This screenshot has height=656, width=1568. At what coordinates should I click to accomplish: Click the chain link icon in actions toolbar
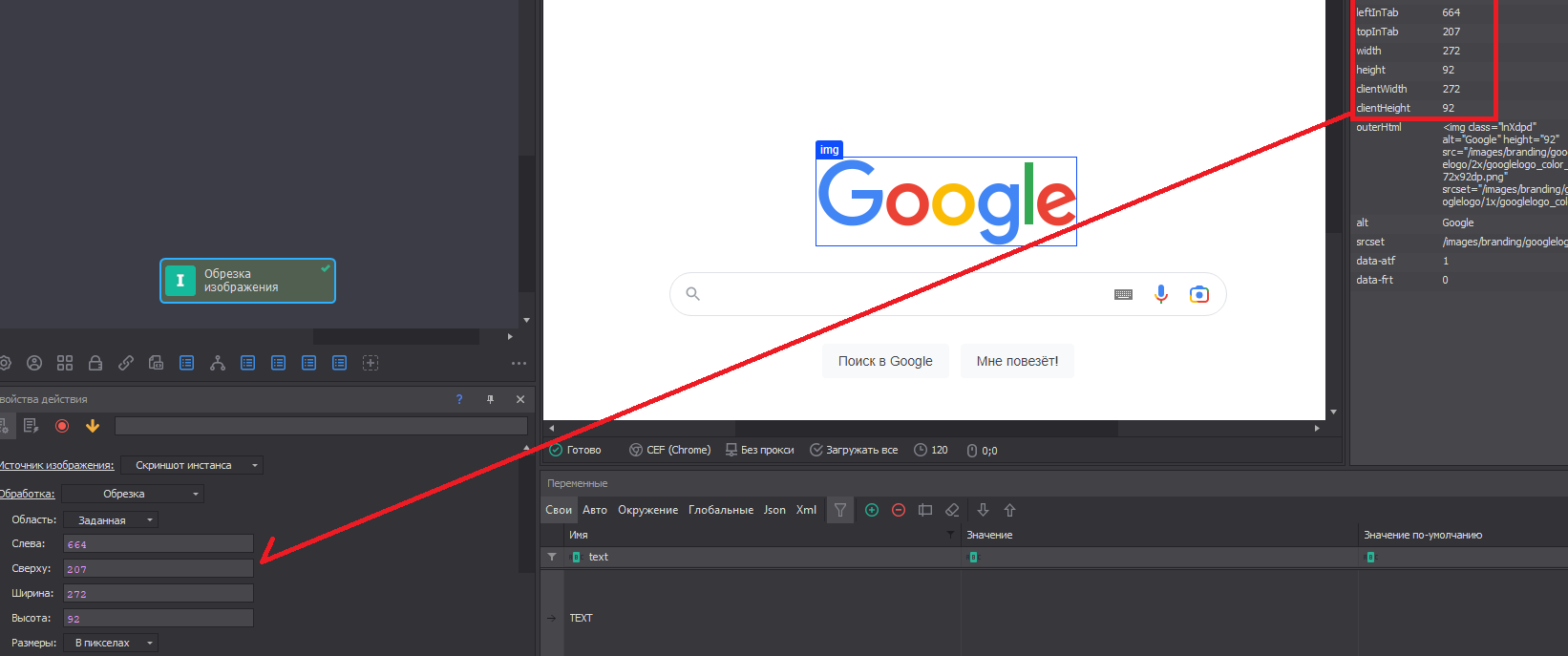coord(126,363)
